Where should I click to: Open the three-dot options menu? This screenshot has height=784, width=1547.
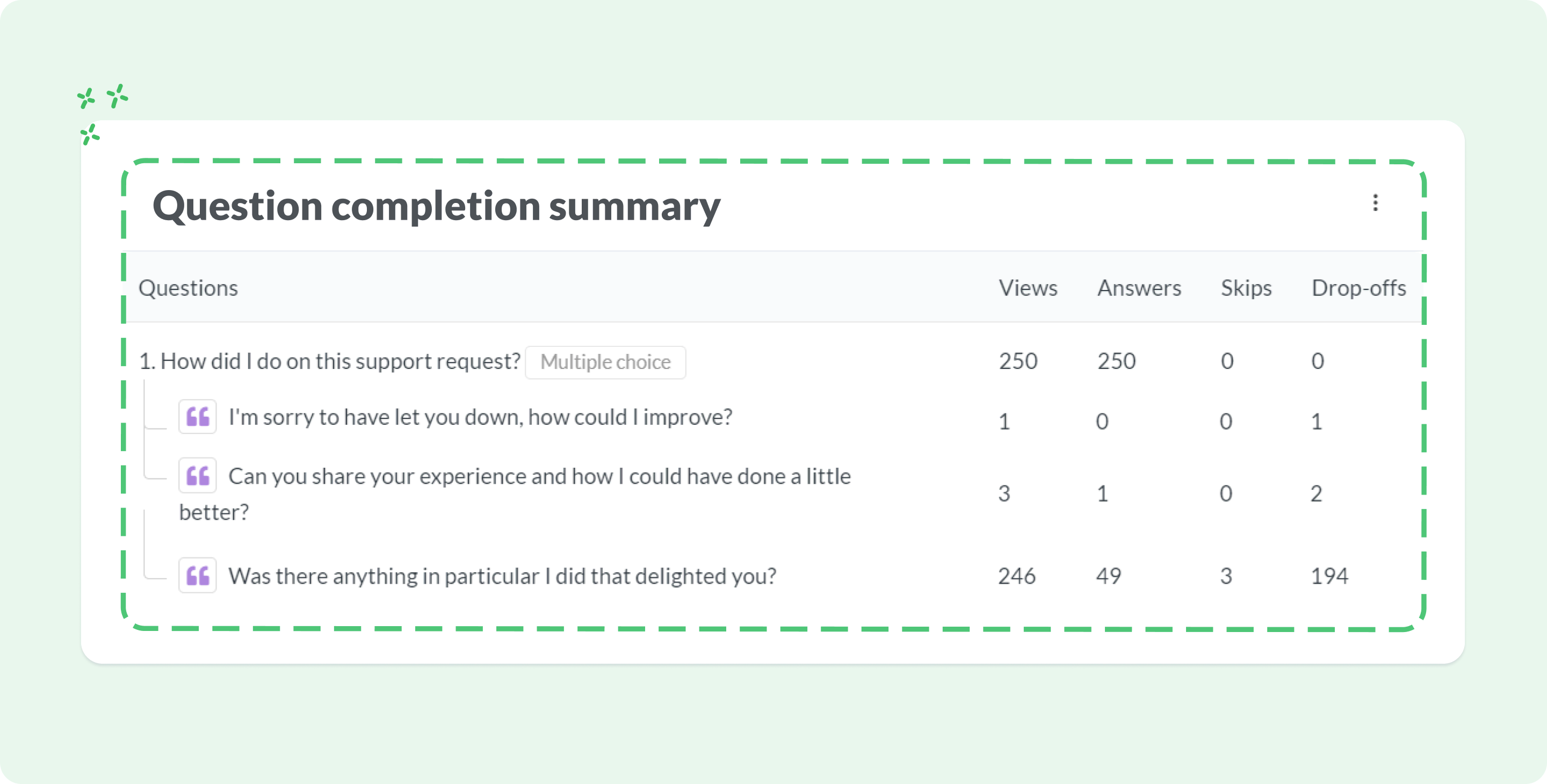click(x=1375, y=203)
